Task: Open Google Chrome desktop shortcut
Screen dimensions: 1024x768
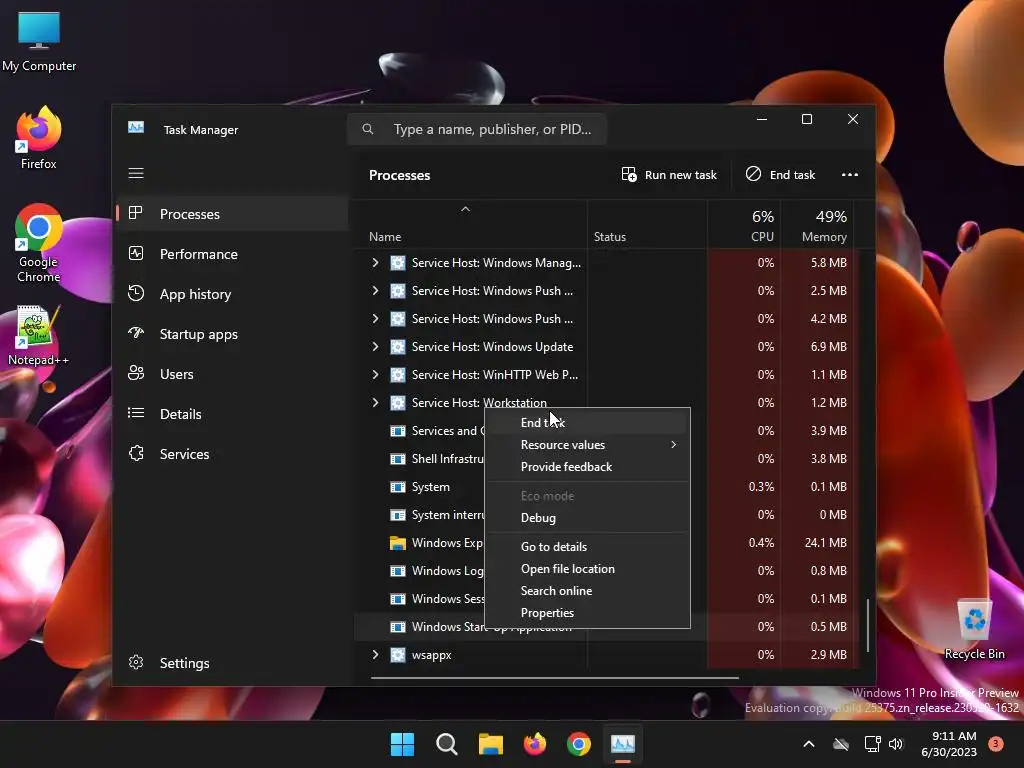Action: tap(39, 243)
